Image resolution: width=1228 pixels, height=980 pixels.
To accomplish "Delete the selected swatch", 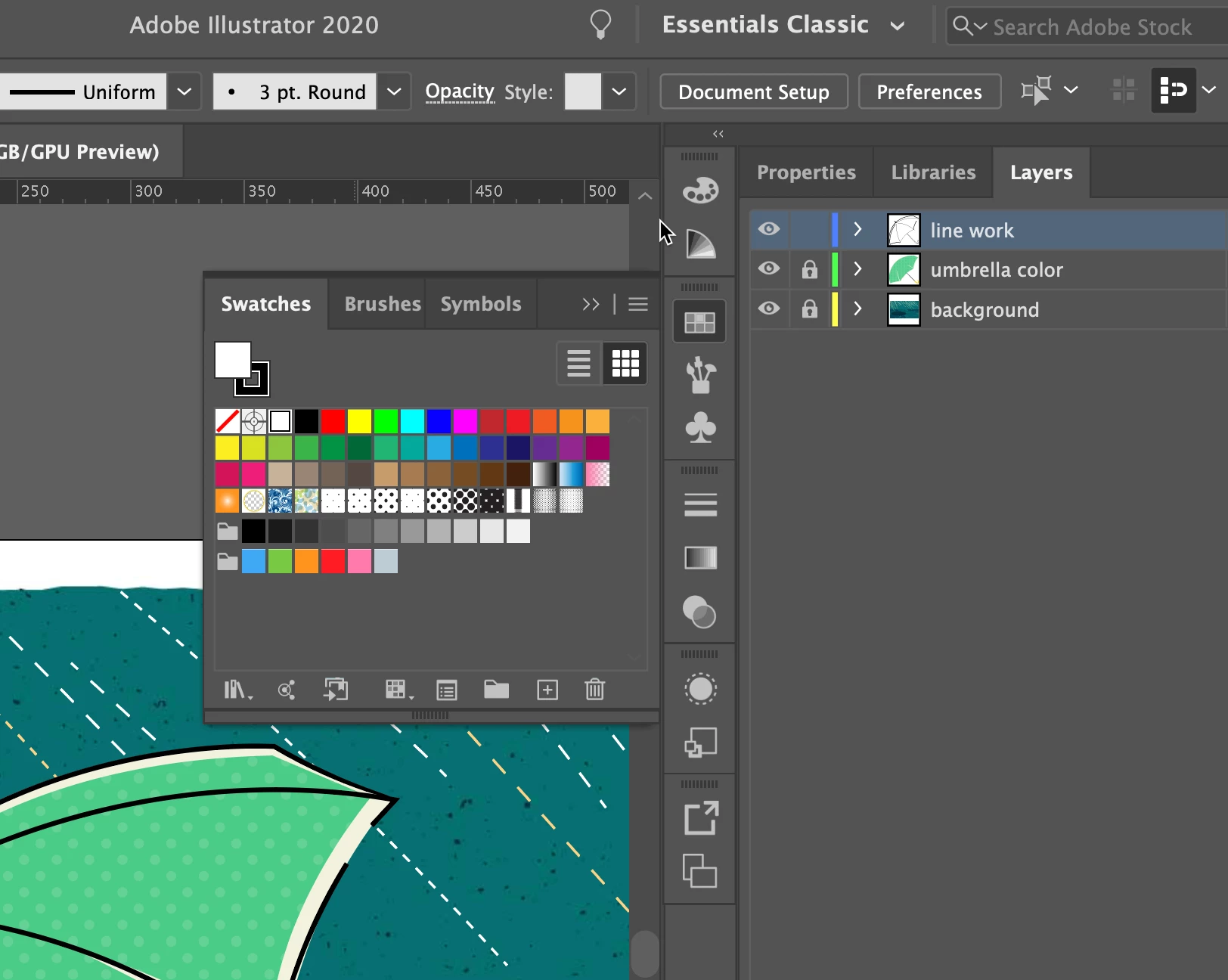I will point(595,690).
